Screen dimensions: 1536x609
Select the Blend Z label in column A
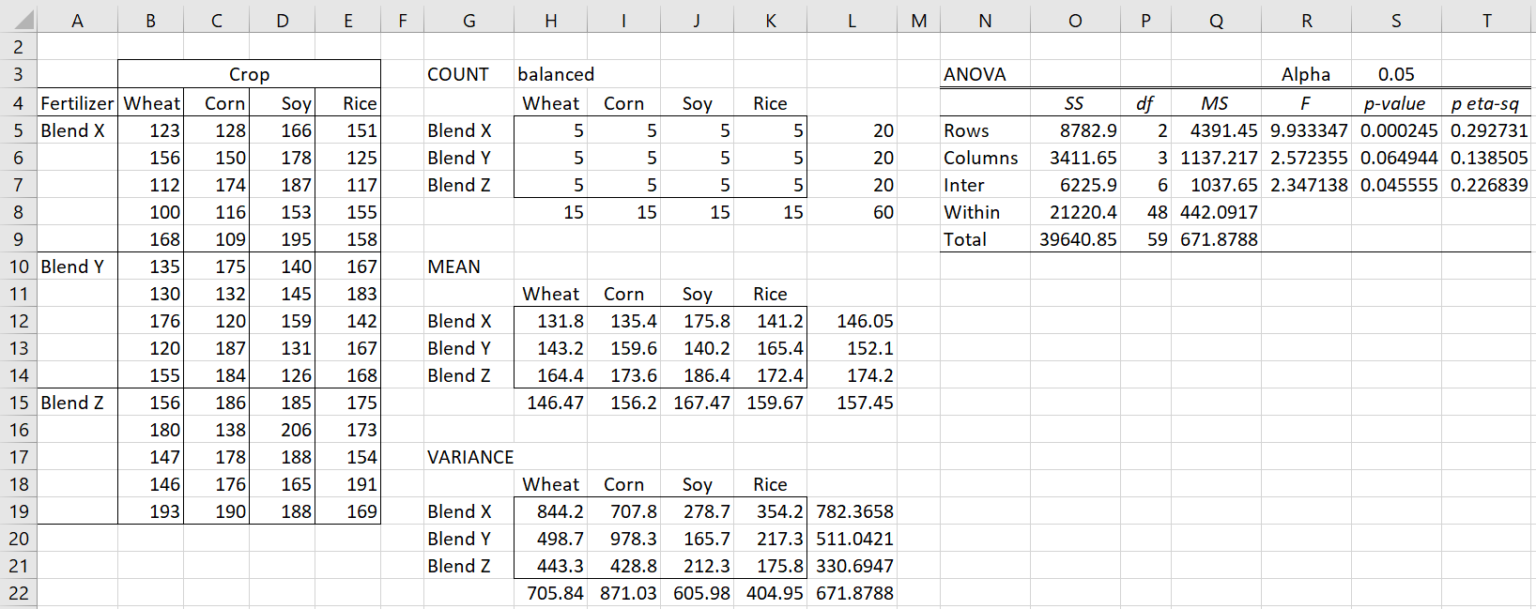[77, 402]
